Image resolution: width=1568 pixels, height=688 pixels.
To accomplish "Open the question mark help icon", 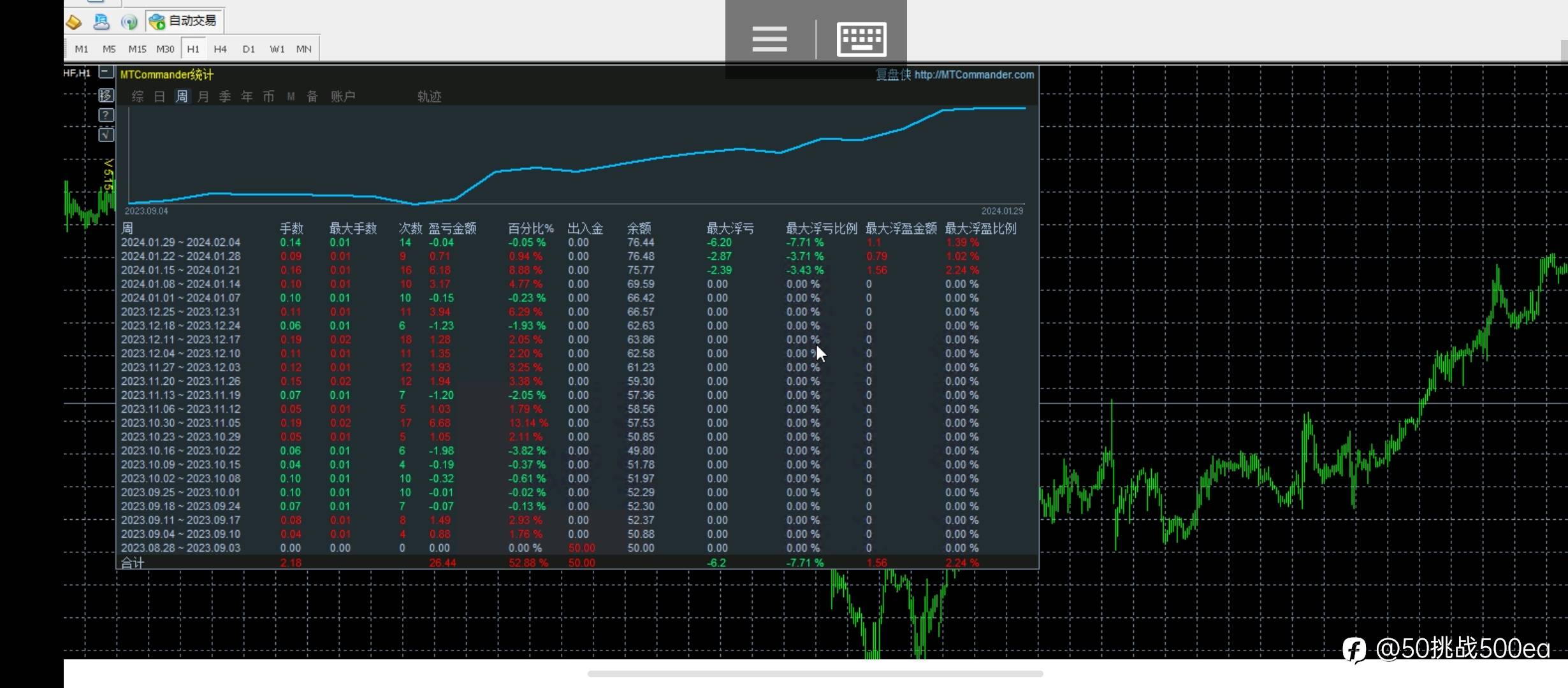I will coord(106,115).
